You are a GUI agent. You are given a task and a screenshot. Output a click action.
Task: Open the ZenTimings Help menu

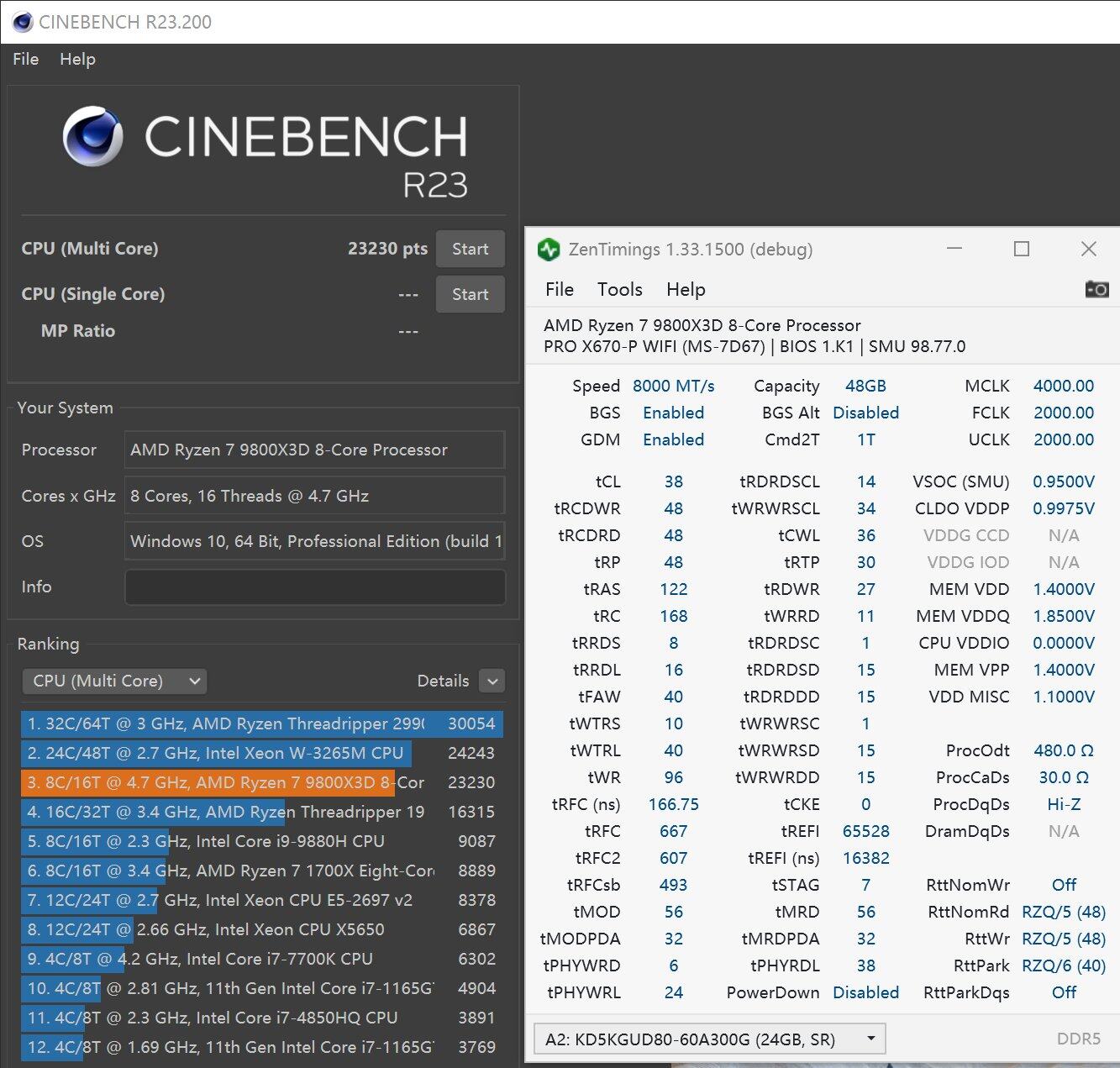[x=686, y=289]
